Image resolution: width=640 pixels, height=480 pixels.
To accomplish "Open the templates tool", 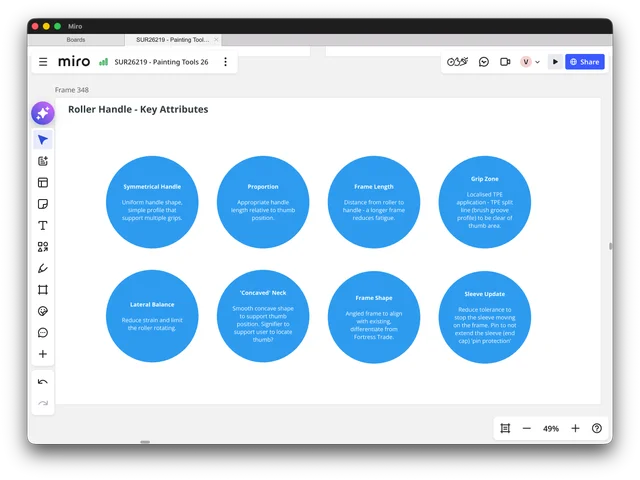I will coord(43,182).
